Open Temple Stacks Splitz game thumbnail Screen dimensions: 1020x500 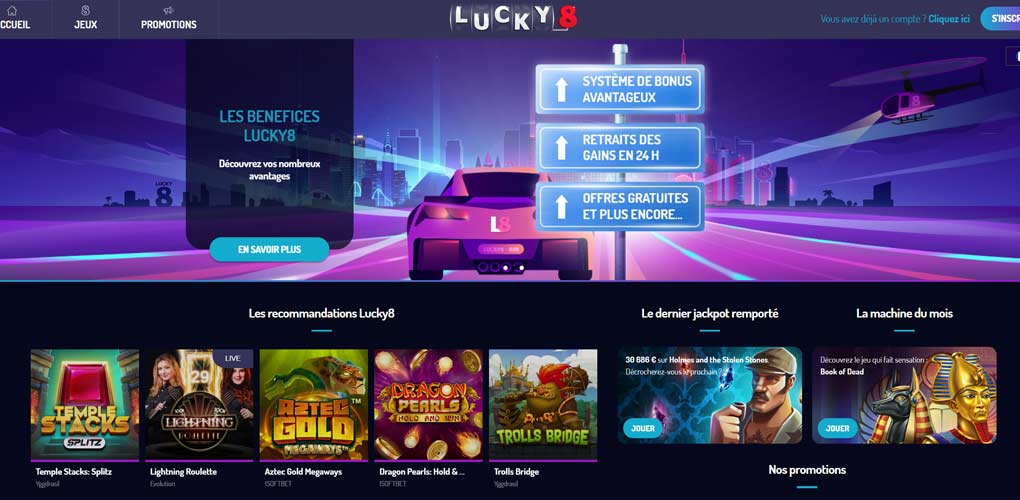point(85,404)
